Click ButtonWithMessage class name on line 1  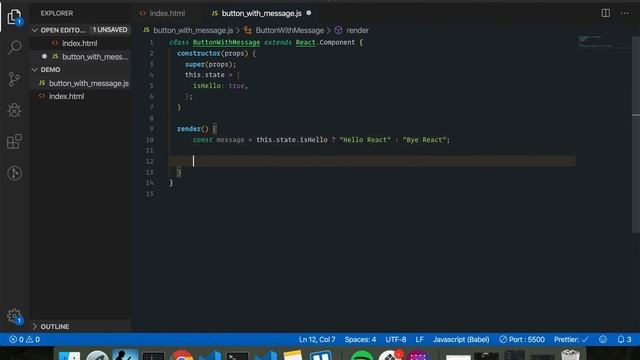226,42
